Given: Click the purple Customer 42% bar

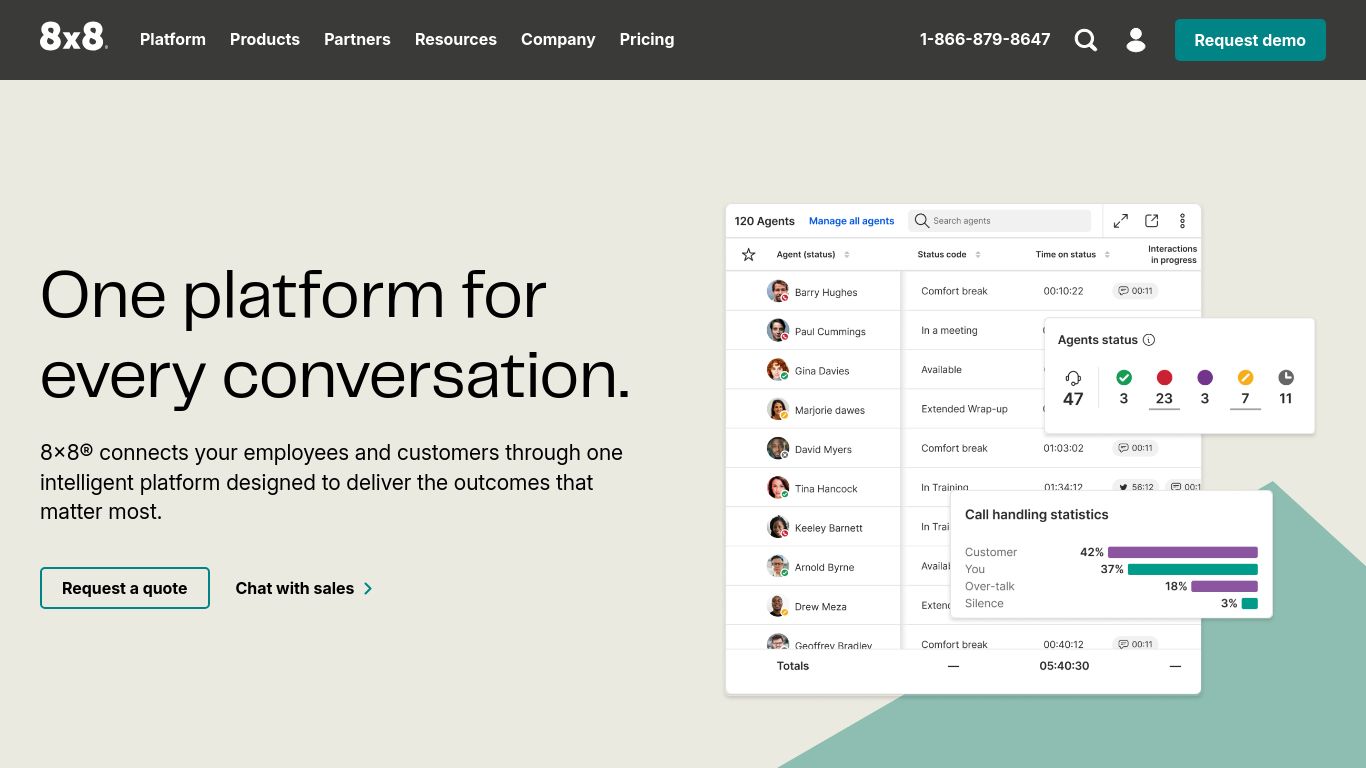Looking at the screenshot, I should 1183,552.
